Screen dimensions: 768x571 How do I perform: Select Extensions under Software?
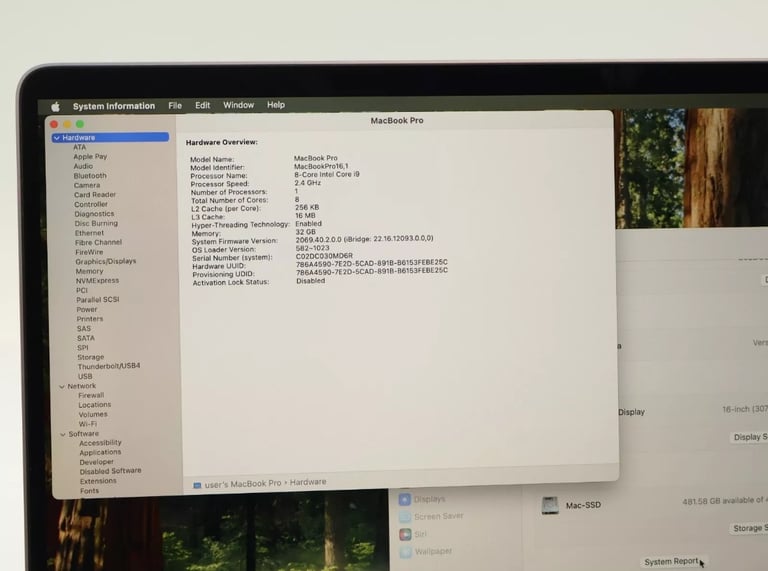[x=98, y=481]
